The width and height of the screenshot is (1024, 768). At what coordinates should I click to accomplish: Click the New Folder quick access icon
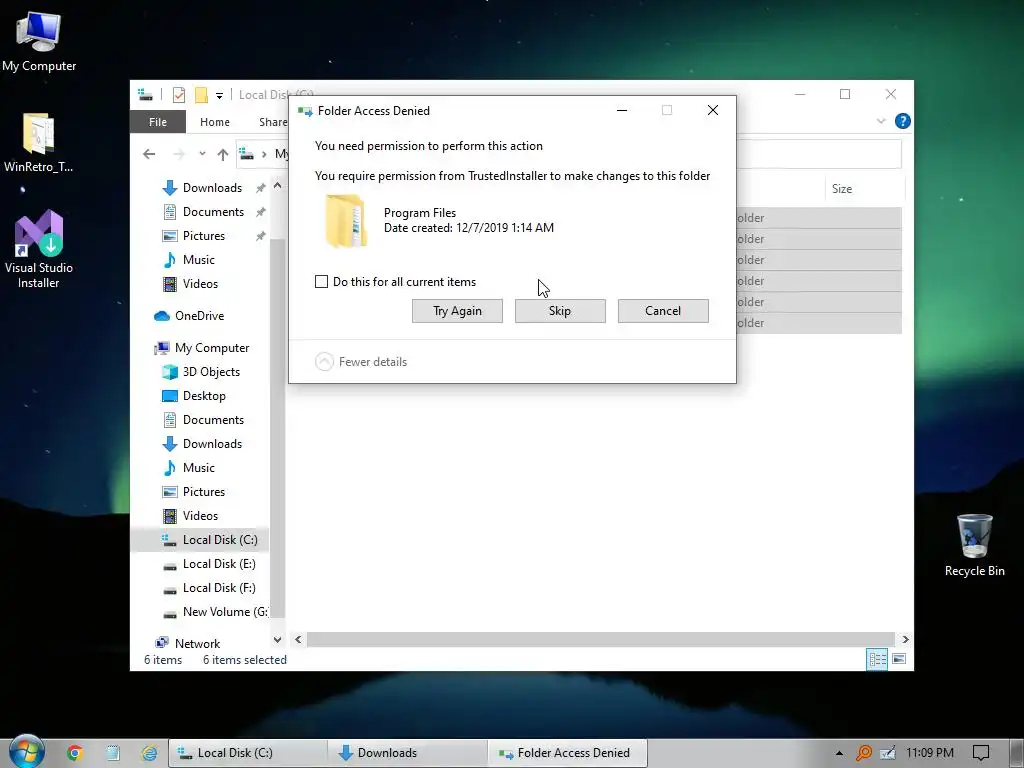(201, 95)
